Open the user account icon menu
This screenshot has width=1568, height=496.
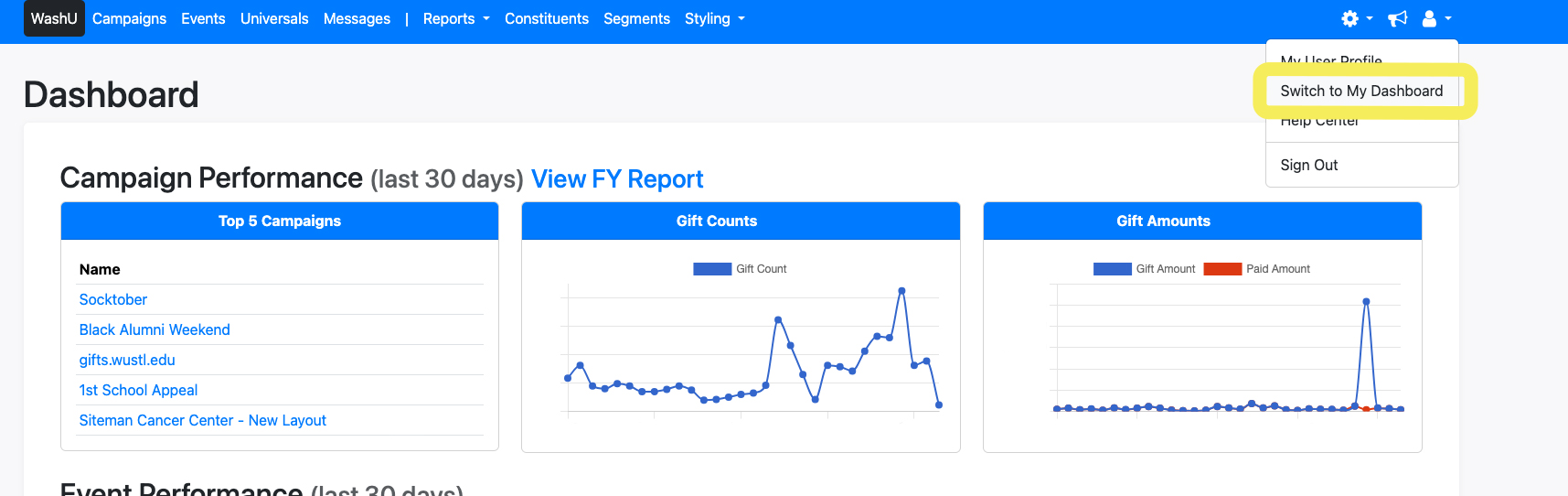[x=1436, y=18]
